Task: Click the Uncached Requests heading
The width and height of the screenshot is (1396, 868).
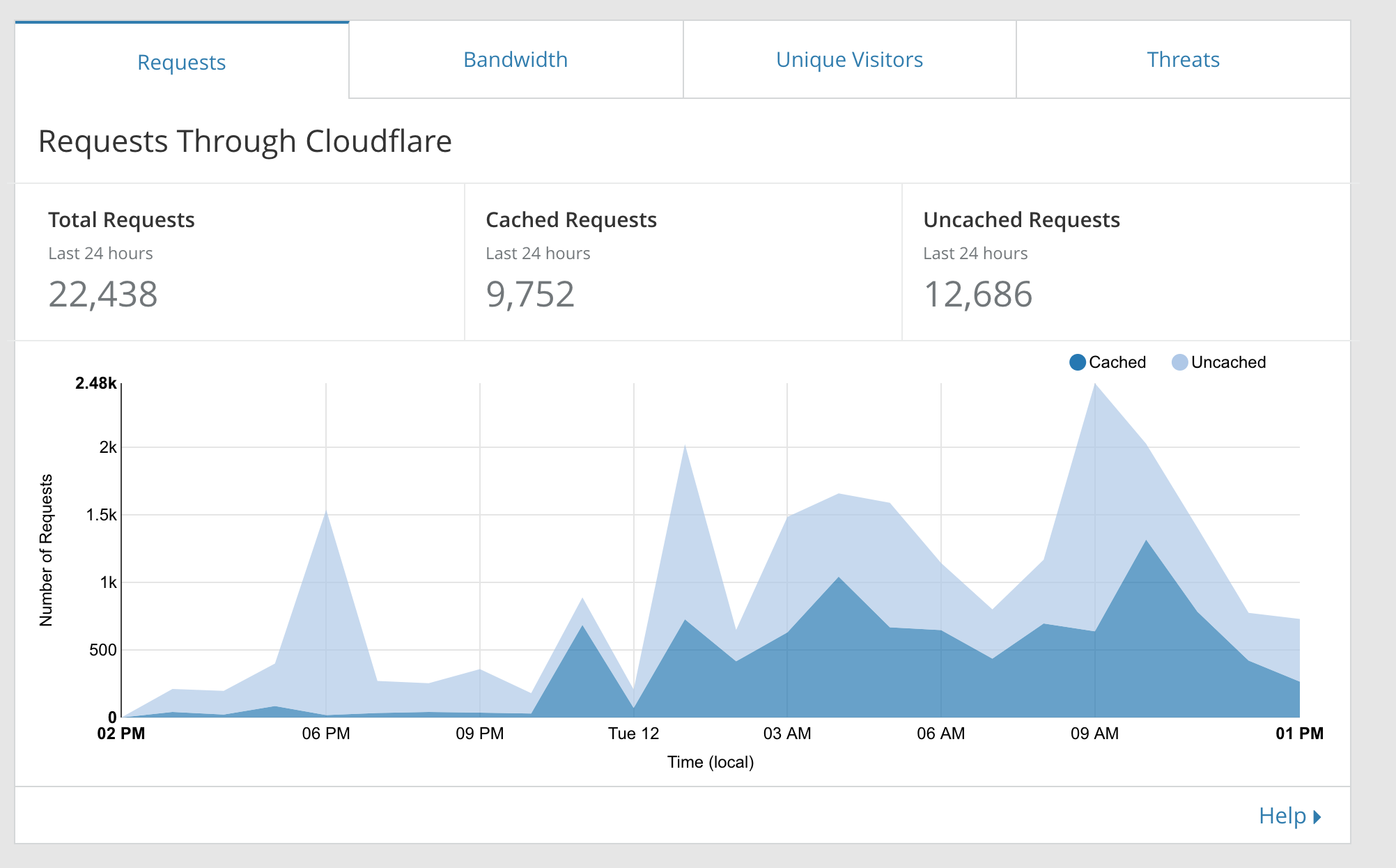Action: [x=1021, y=220]
